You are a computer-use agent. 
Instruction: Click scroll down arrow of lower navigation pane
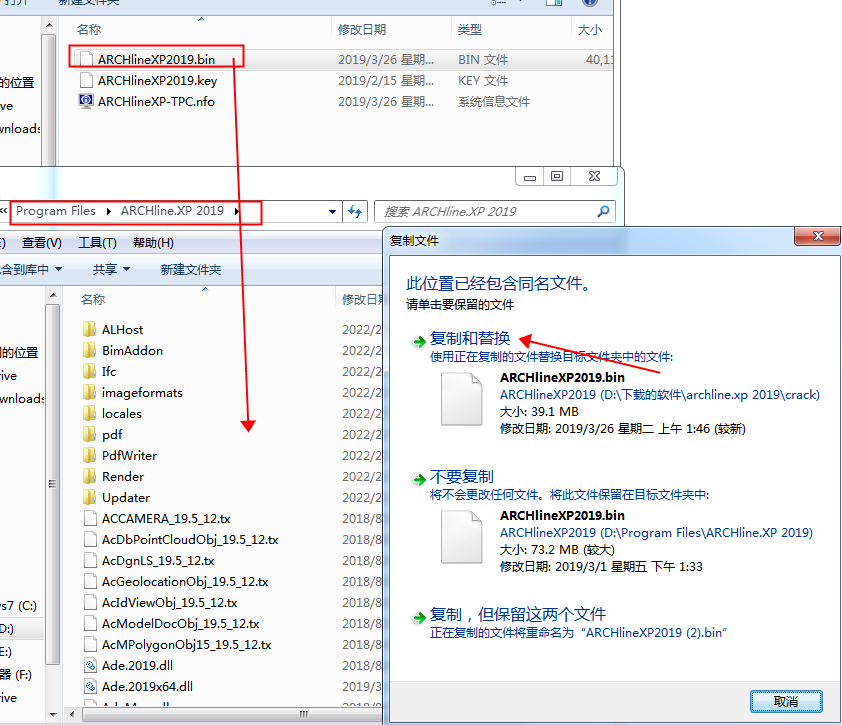[x=53, y=714]
